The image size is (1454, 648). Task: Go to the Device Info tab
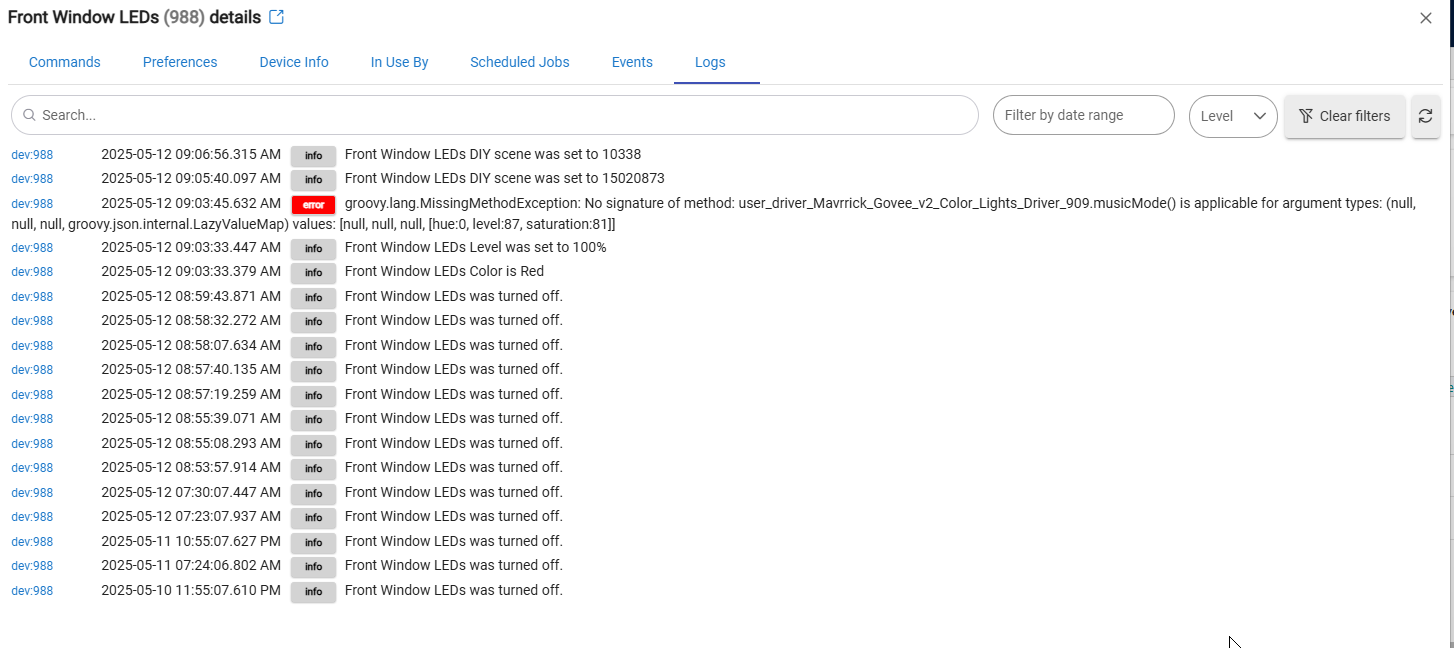click(x=294, y=62)
